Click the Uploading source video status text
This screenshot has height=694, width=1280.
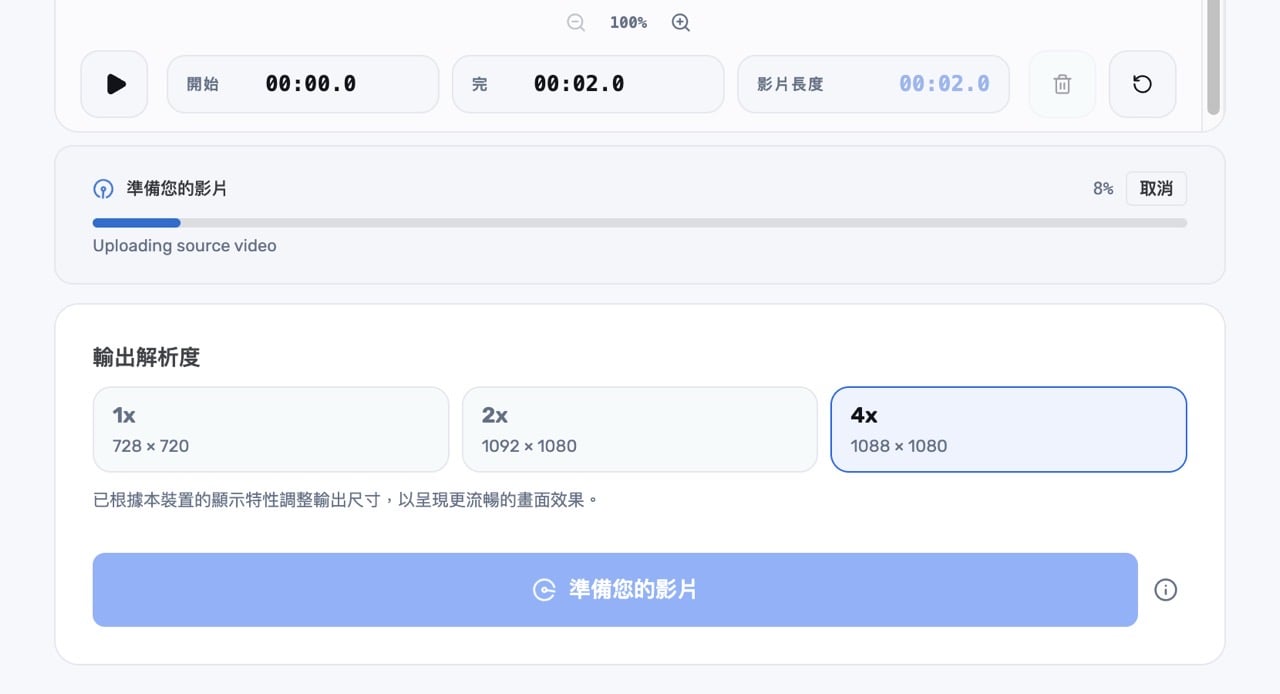(x=185, y=246)
